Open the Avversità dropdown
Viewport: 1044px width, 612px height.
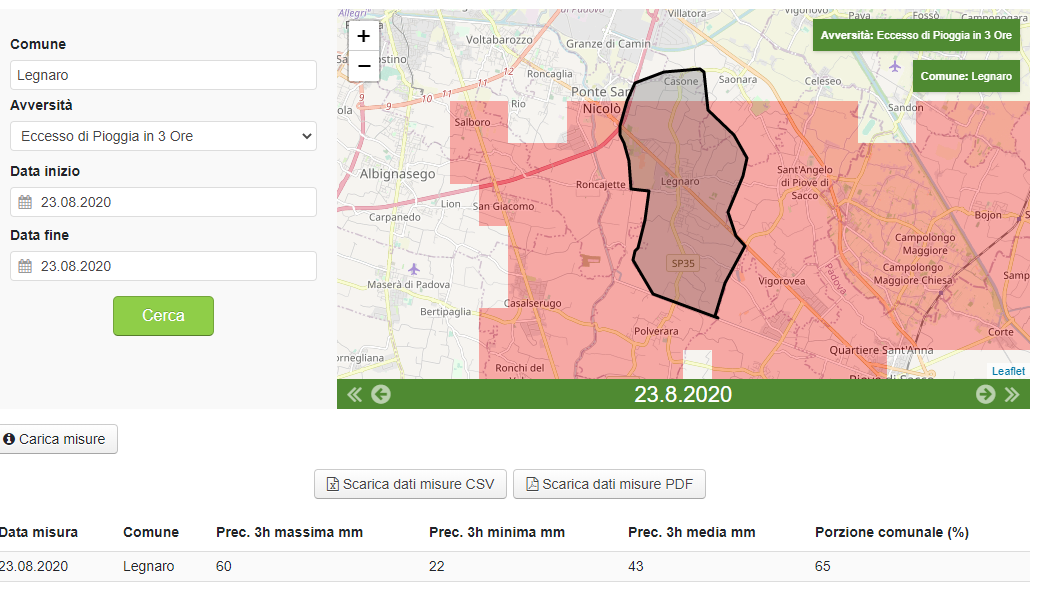(x=163, y=136)
